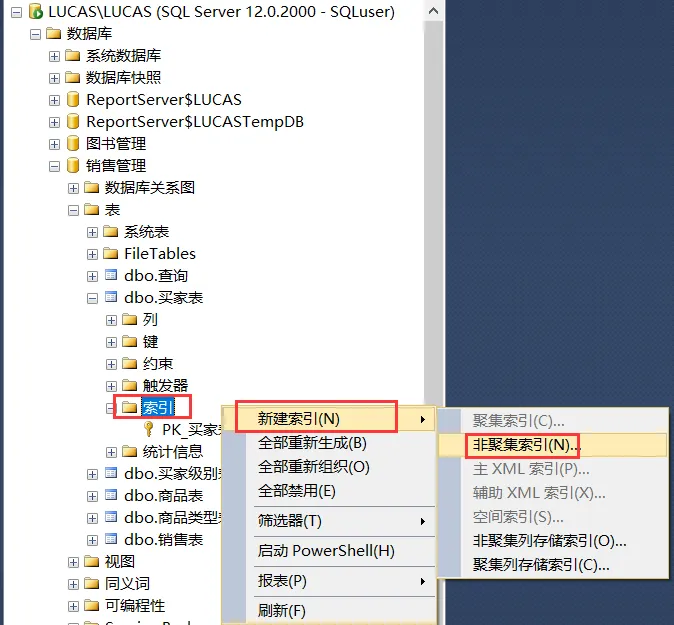The height and width of the screenshot is (625, 674).
Task: Click the 系统数据库 folder icon
Action: pyautogui.click(x=73, y=55)
